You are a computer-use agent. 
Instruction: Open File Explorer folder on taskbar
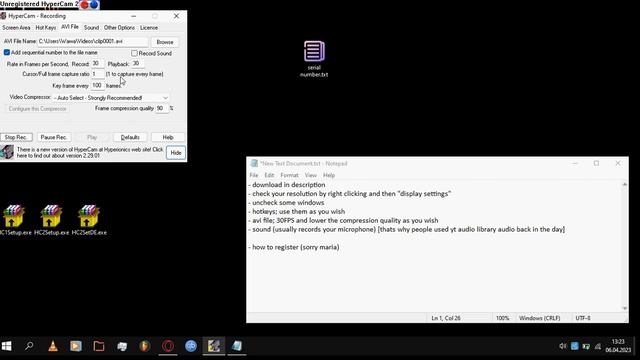(x=99, y=346)
